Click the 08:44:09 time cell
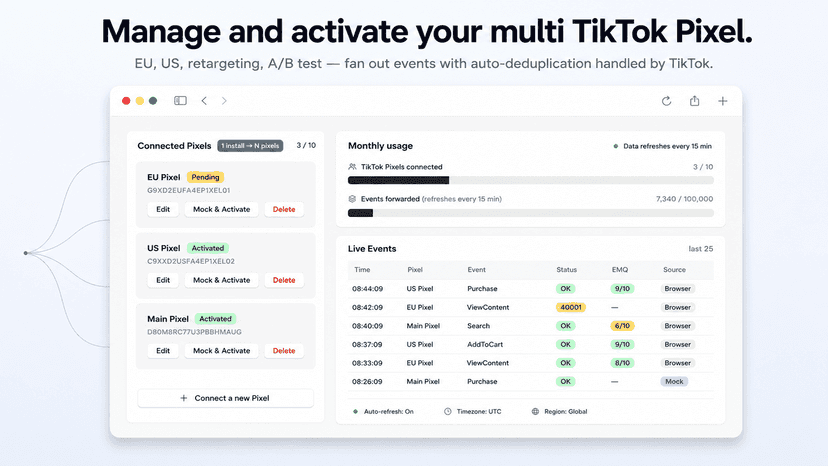This screenshot has height=466, width=828. pos(368,288)
